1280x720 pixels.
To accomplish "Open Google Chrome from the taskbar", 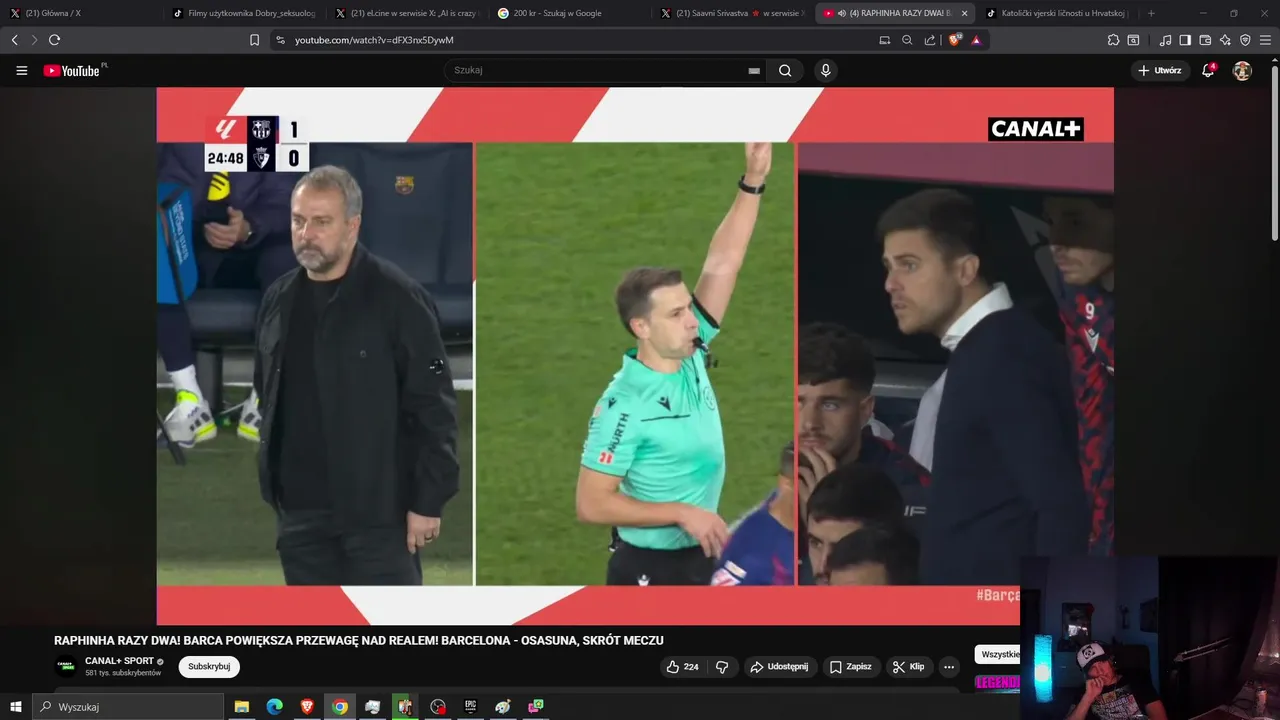I will (x=340, y=707).
